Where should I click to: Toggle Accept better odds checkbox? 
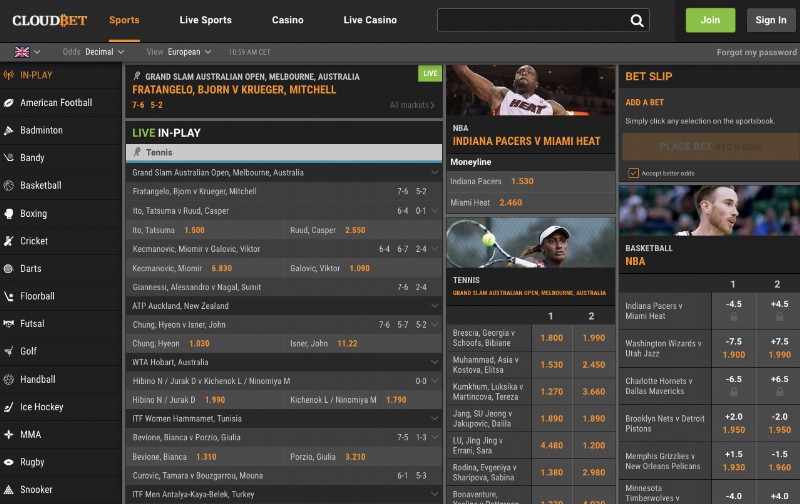pos(633,173)
